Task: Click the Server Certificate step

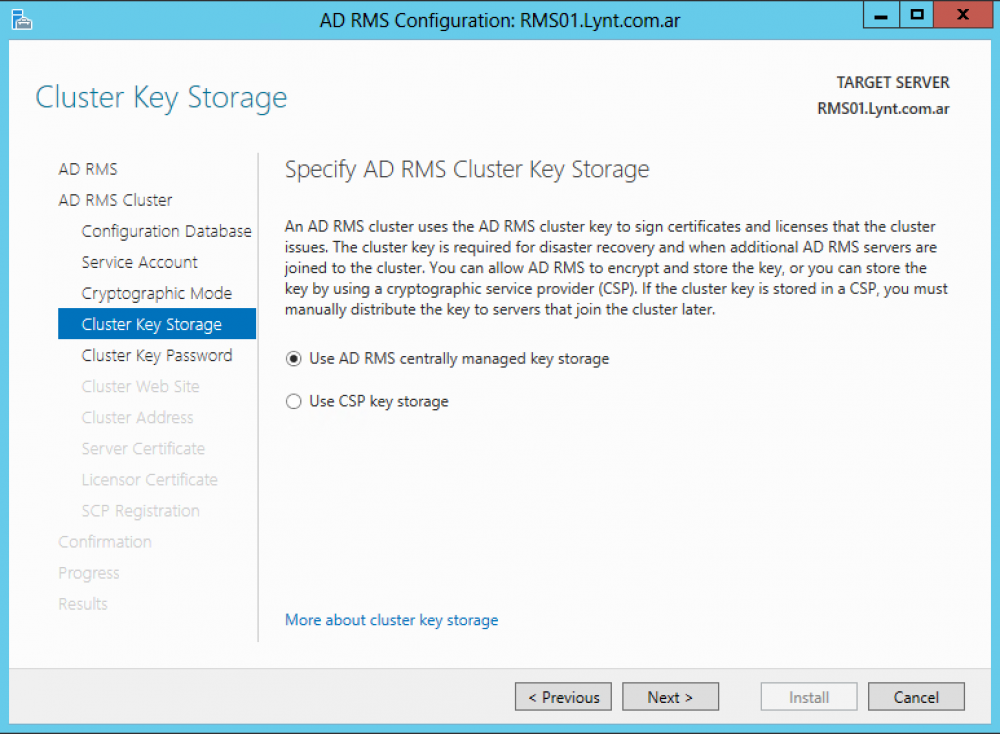Action: pyautogui.click(x=143, y=448)
